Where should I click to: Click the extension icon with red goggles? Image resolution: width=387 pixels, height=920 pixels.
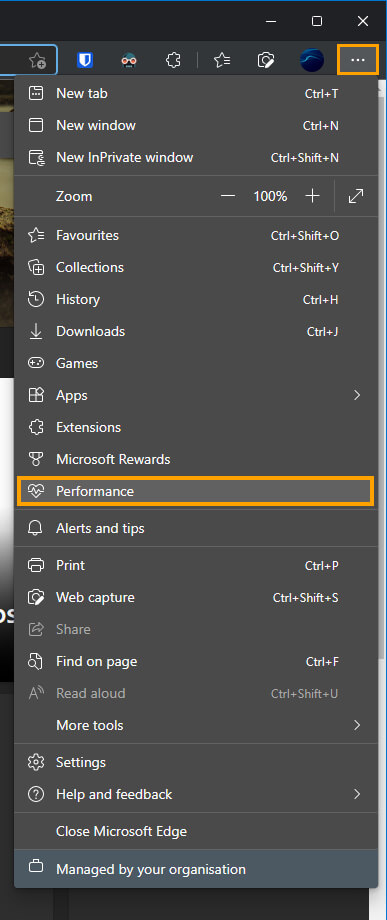coord(129,60)
